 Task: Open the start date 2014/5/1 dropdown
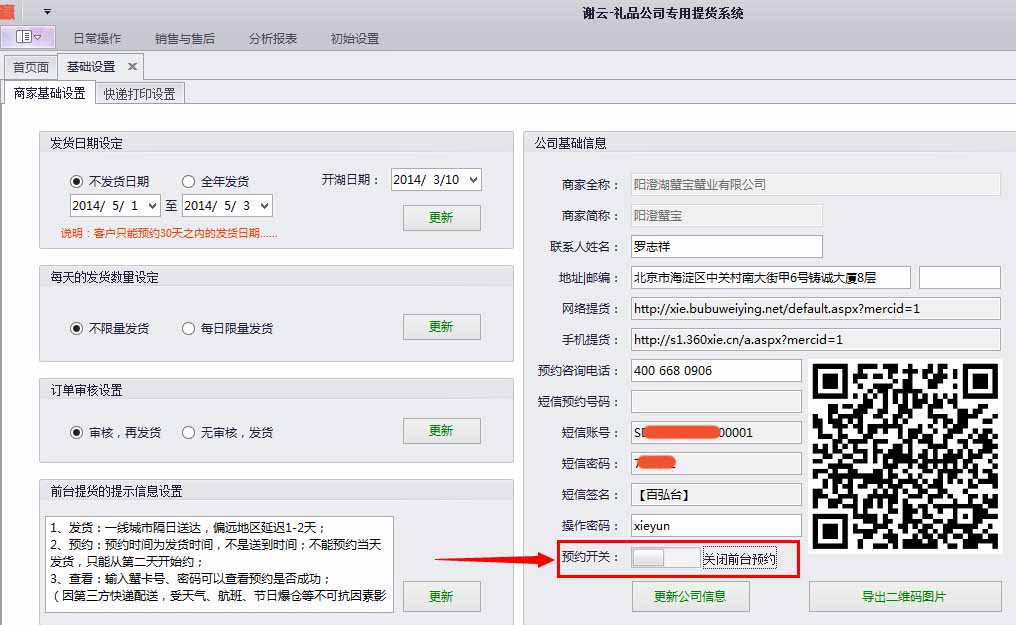(x=152, y=206)
